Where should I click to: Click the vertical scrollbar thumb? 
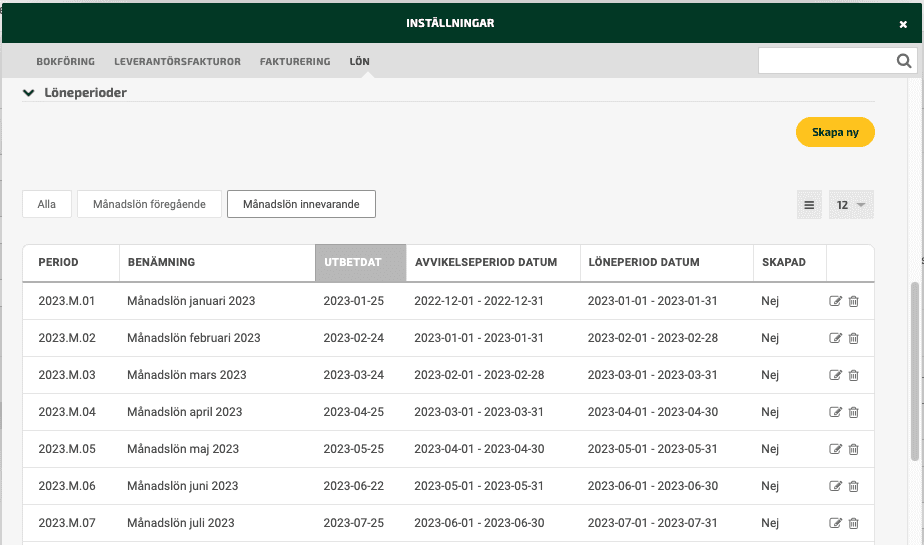pyautogui.click(x=915, y=371)
